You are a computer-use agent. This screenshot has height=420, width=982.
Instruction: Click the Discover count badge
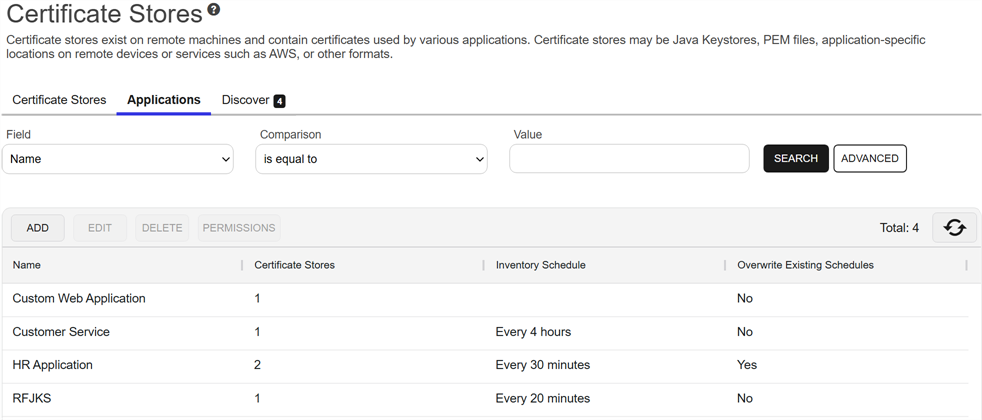click(280, 101)
